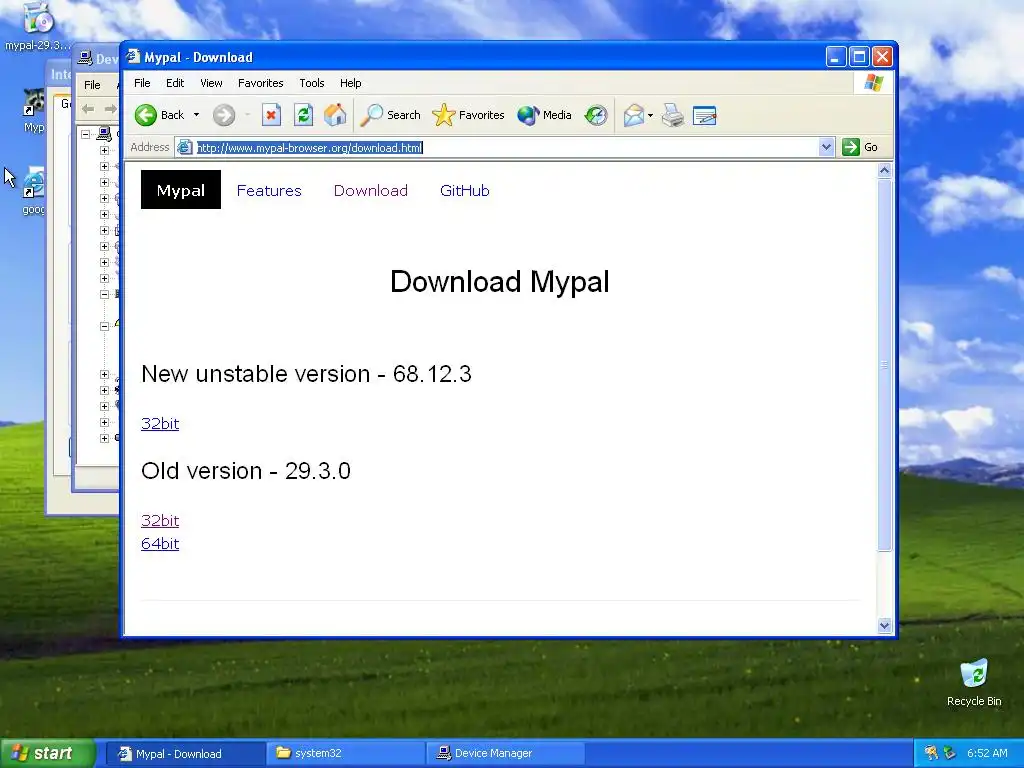Open the Edit menu

tap(175, 83)
